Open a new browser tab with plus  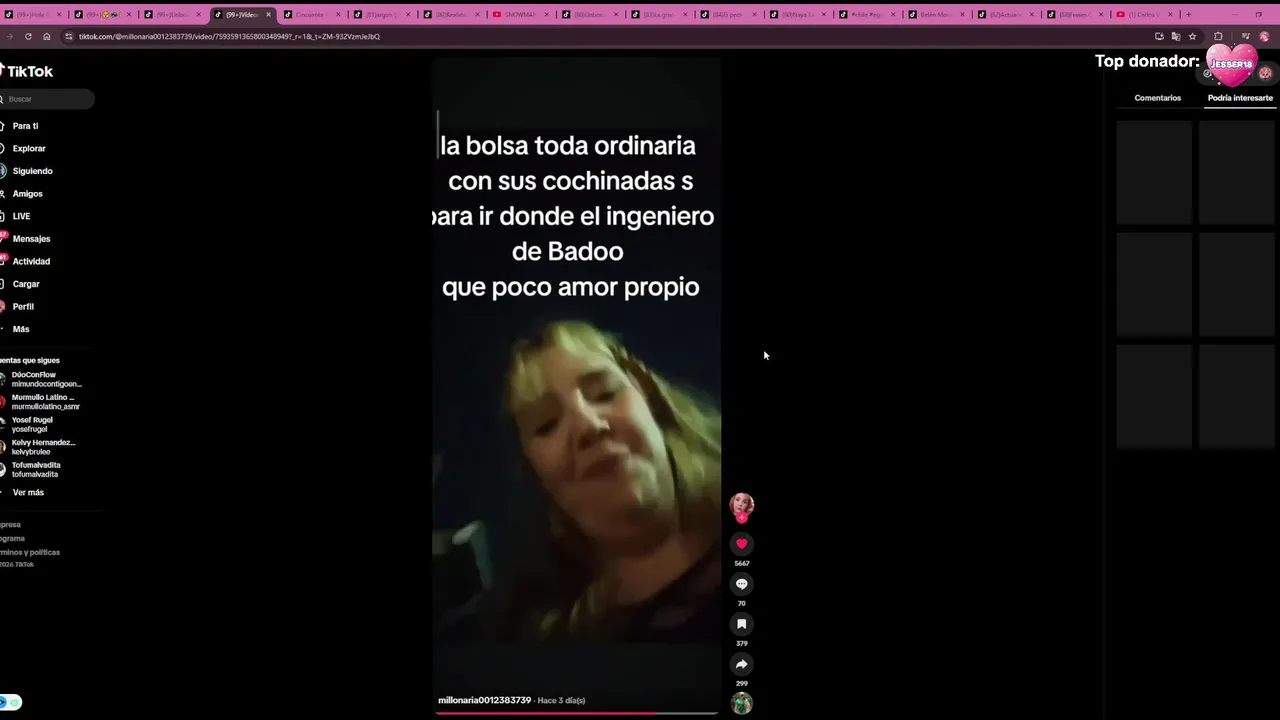tap(1188, 14)
